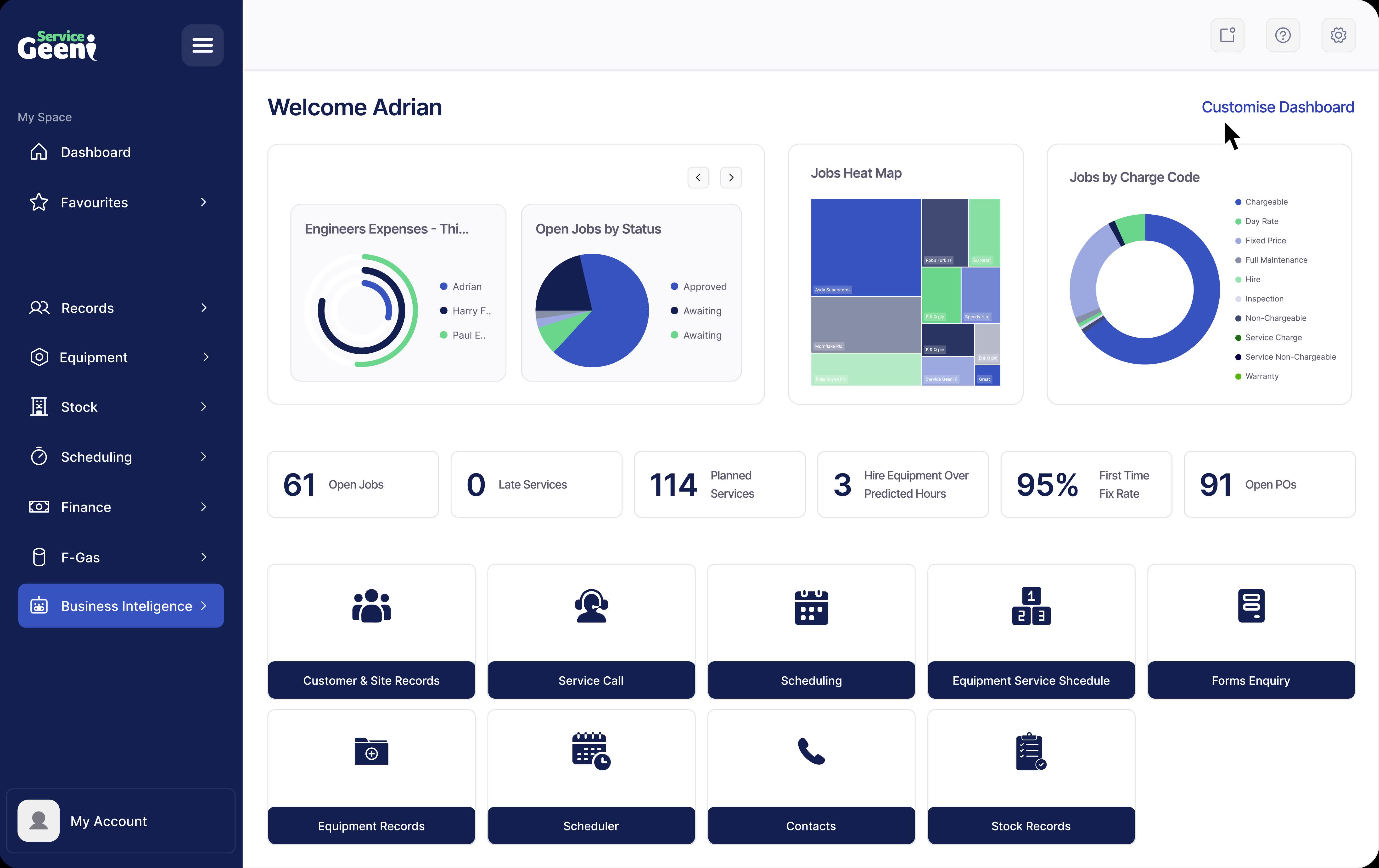1379x868 pixels.
Task: Click the F-Gas cylinder icon
Action: point(39,557)
